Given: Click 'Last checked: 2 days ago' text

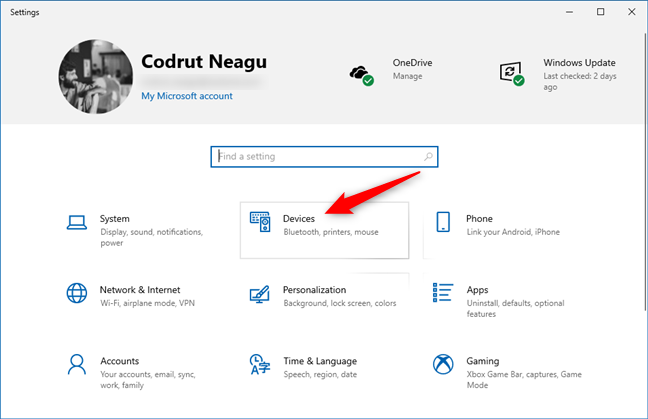Looking at the screenshot, I should pyautogui.click(x=580, y=81).
